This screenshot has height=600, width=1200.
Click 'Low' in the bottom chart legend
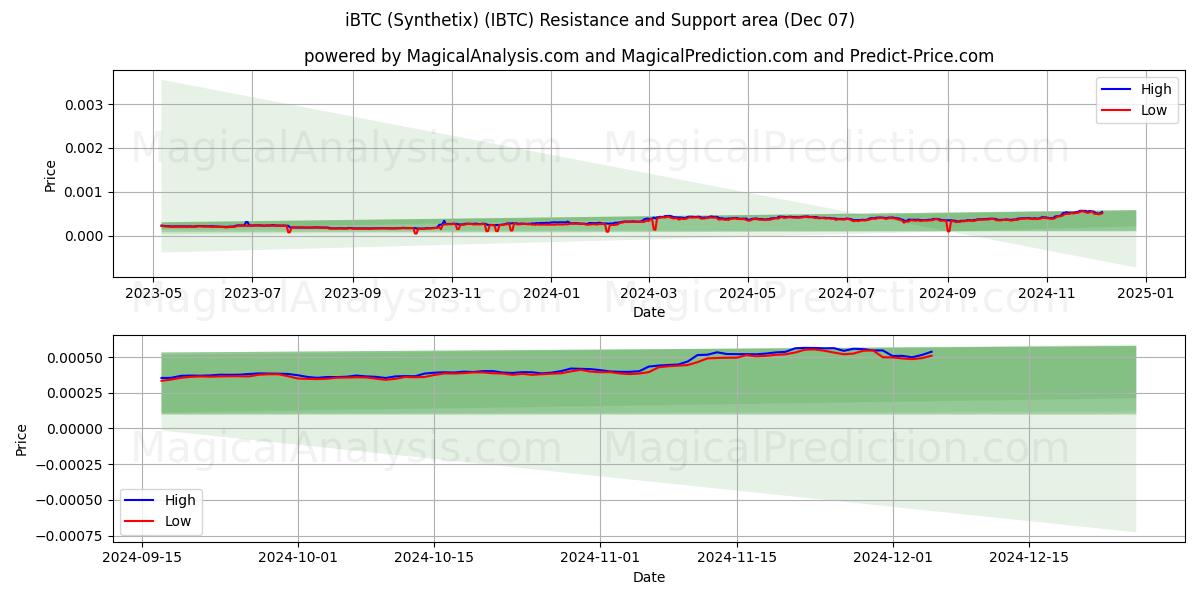pos(177,520)
